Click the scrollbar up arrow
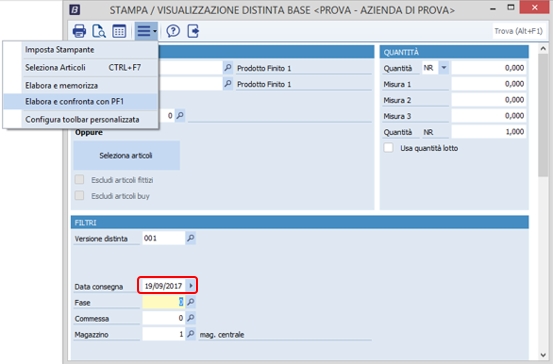 pos(543,49)
